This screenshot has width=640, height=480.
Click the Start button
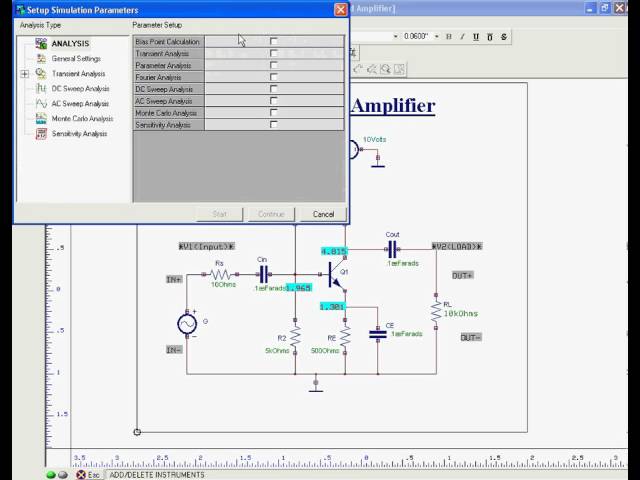(x=220, y=214)
